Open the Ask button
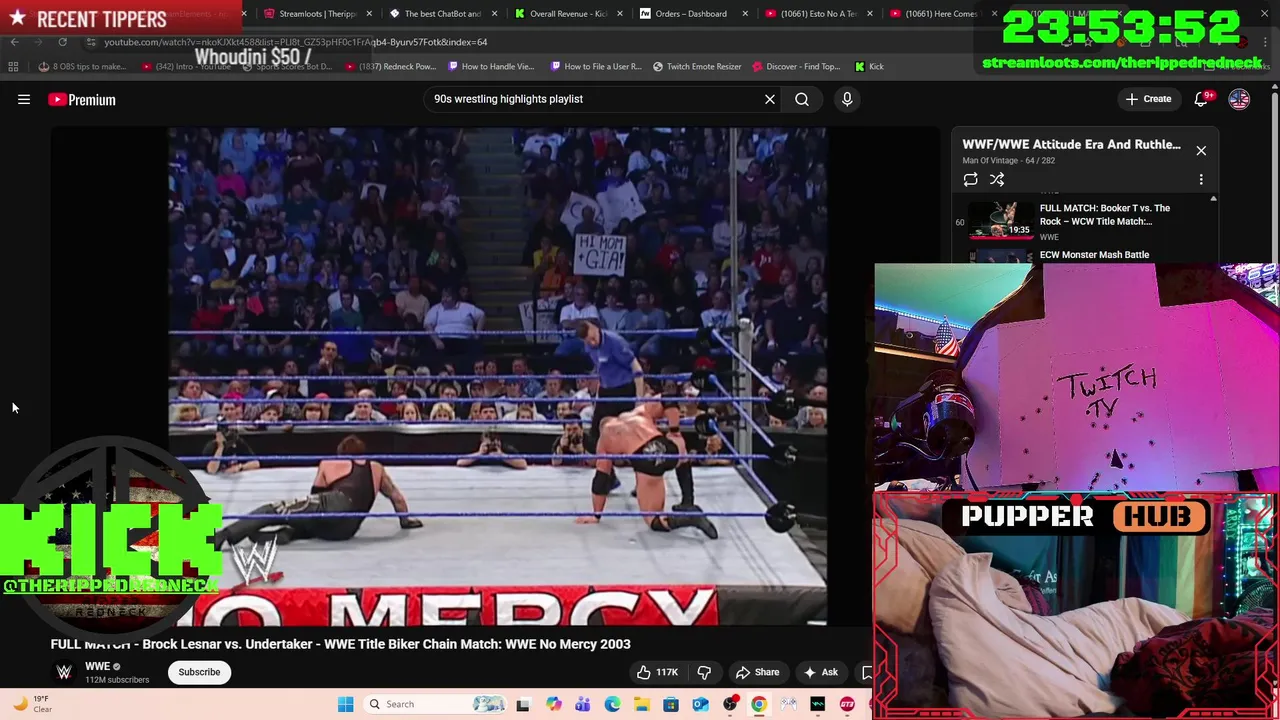This screenshot has height=720, width=1280. pyautogui.click(x=820, y=672)
